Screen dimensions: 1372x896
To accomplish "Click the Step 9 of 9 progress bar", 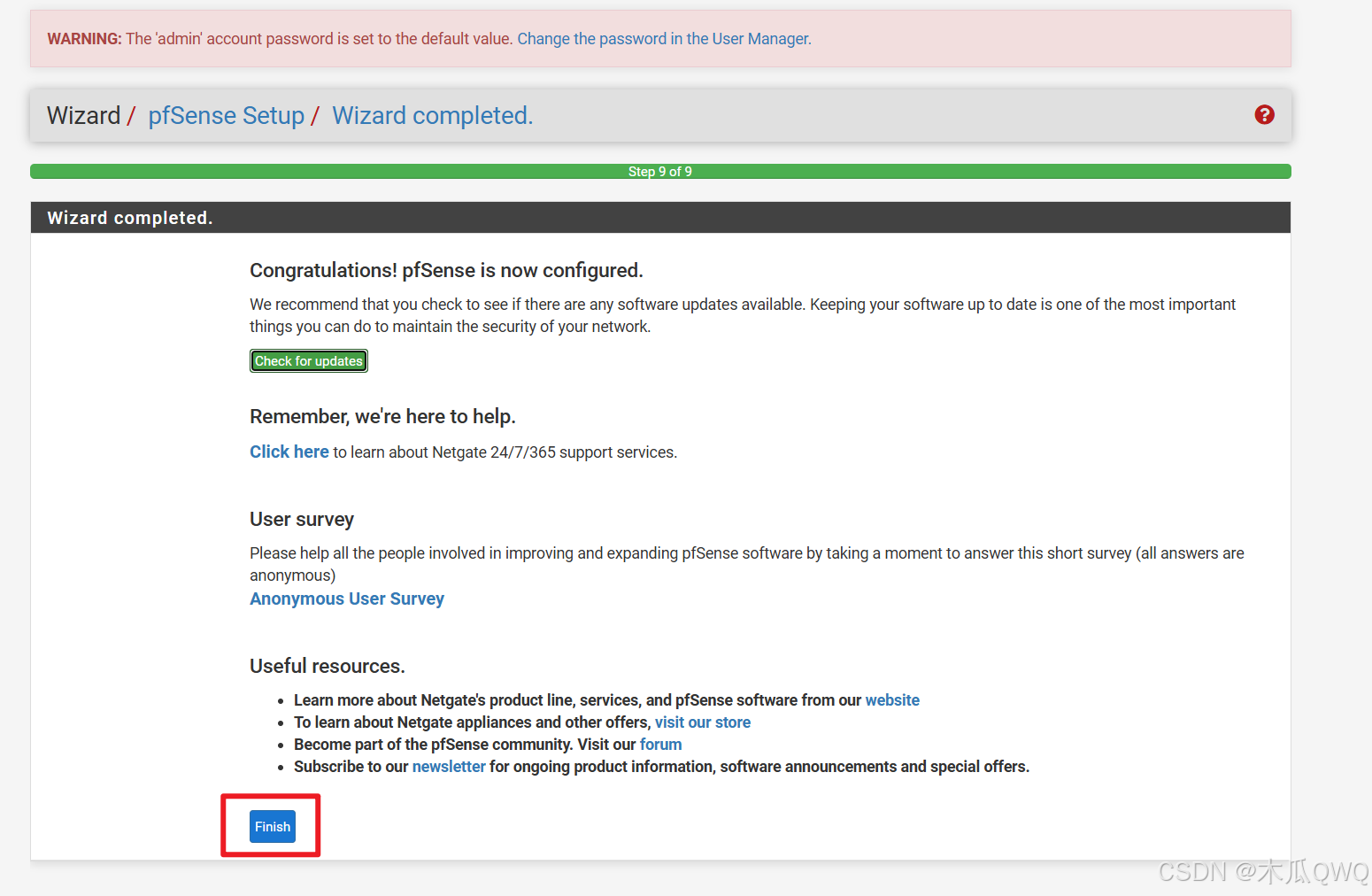I will (x=660, y=172).
